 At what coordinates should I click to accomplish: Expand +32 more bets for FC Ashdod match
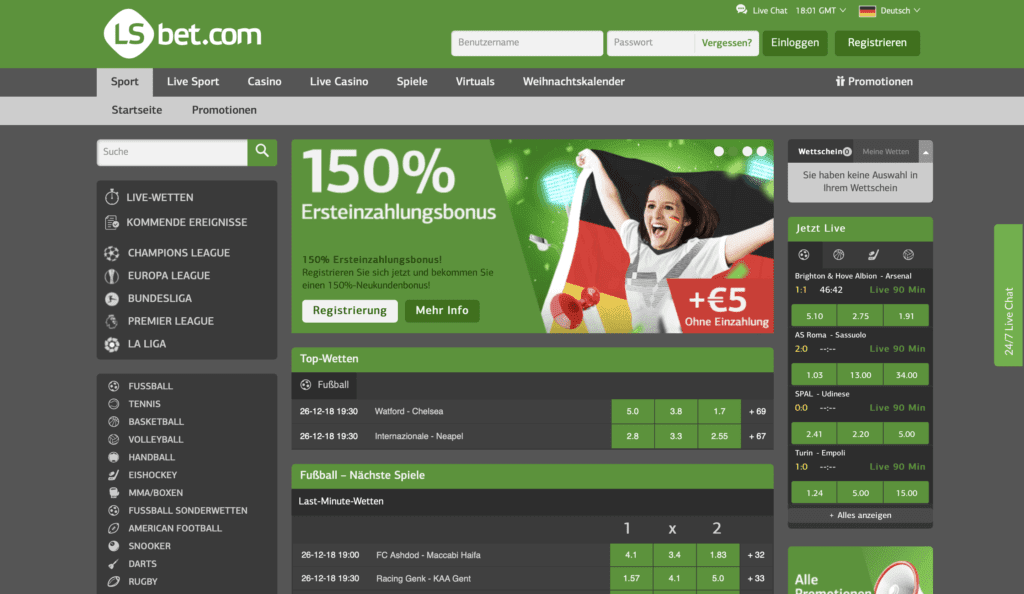click(756, 555)
